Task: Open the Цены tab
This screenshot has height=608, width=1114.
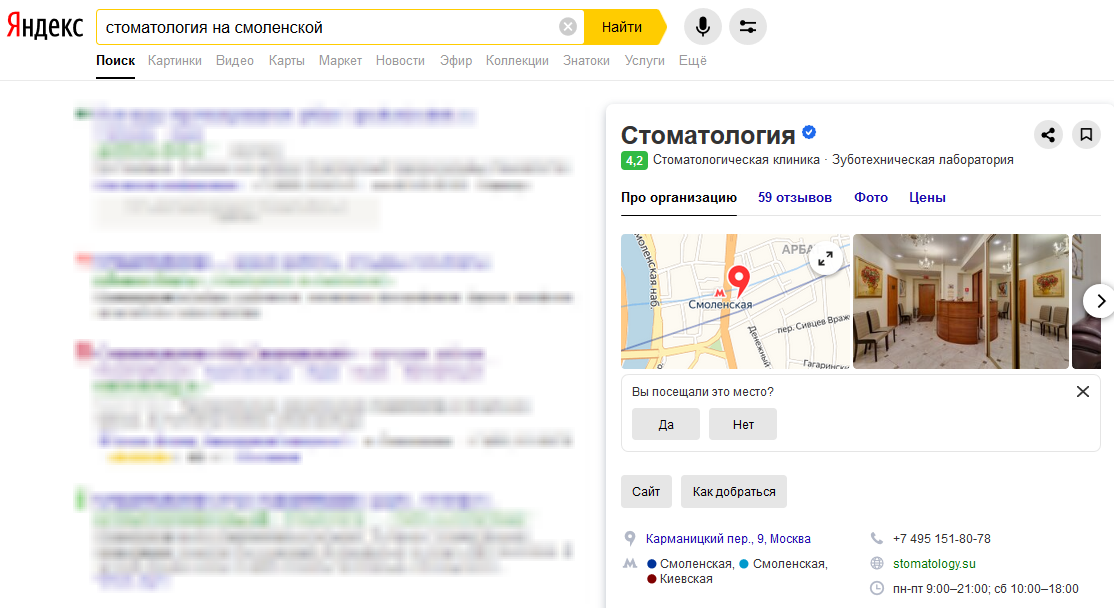Action: [927, 197]
